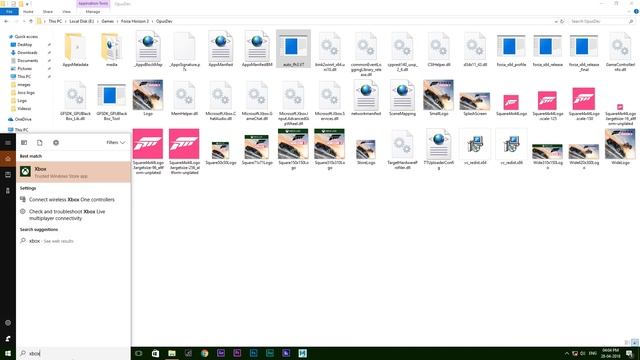Open Microsoft Store from the taskbar
This screenshot has height=360, width=640.
pyautogui.click(x=156, y=353)
